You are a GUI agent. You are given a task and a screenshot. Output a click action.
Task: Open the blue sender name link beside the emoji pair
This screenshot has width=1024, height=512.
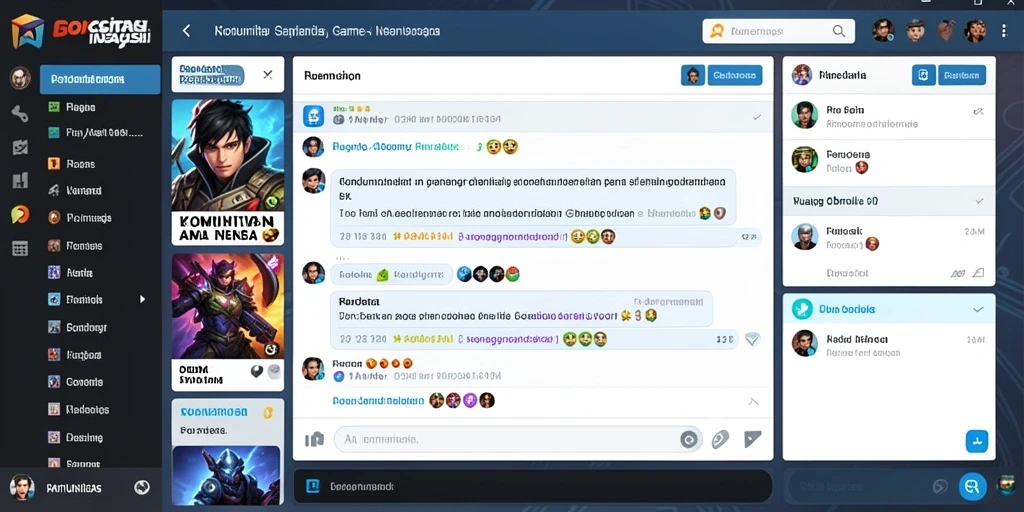(401, 147)
